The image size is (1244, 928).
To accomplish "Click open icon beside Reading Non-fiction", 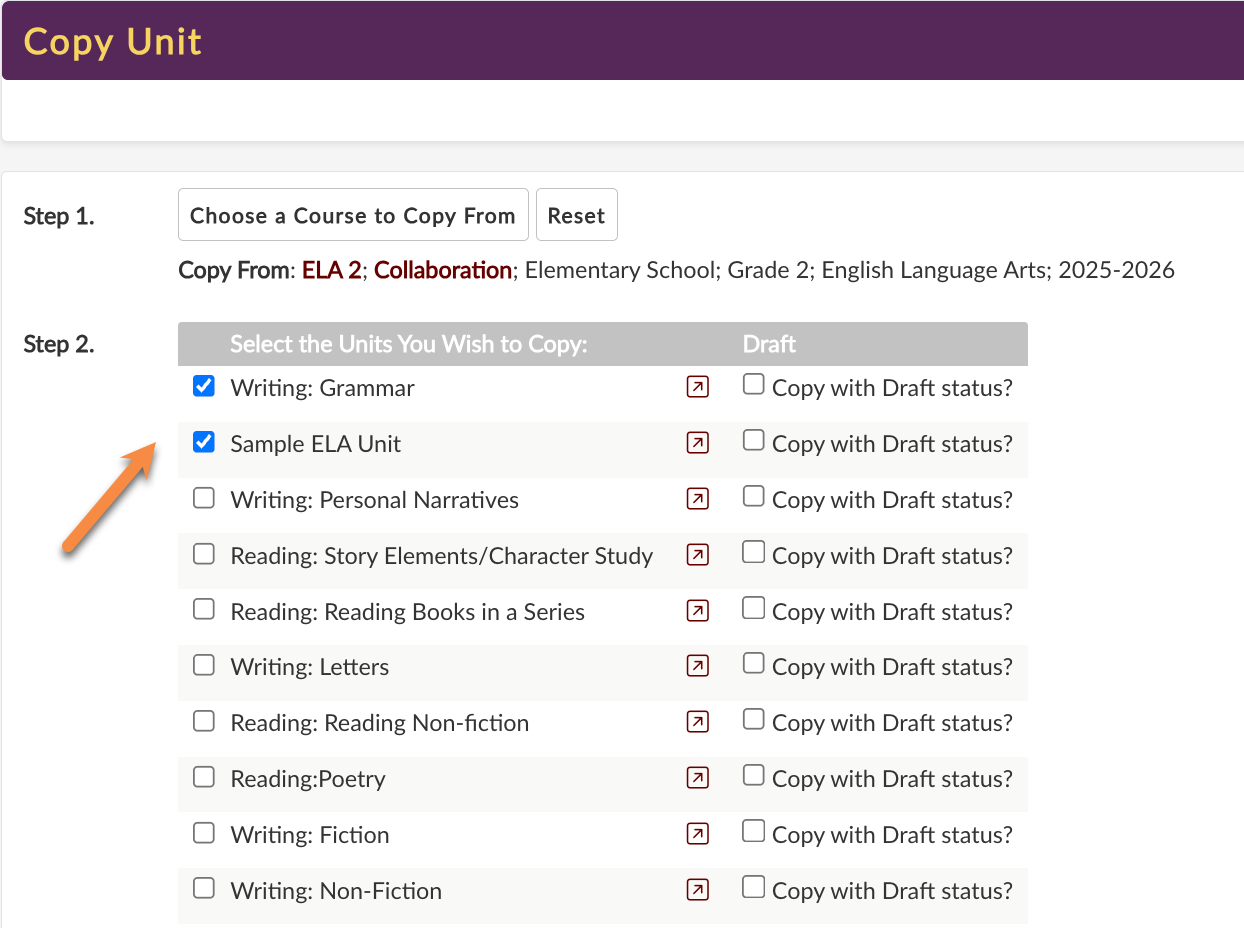I will click(x=698, y=722).
